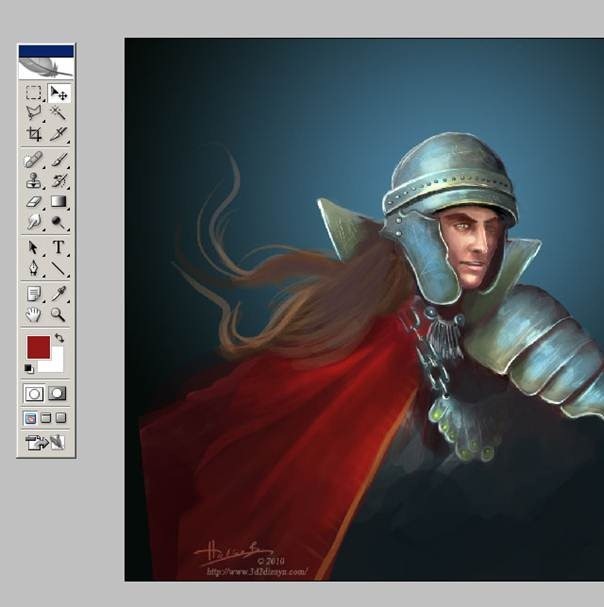Screen dimensions: 604x607
Task: Select the Eyedropper tool
Action: [59, 293]
